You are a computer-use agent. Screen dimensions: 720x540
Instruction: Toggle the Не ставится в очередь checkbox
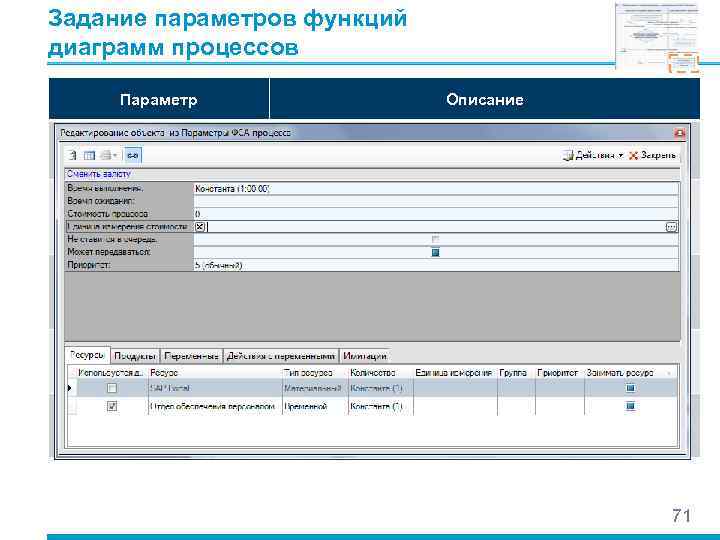pyautogui.click(x=435, y=239)
